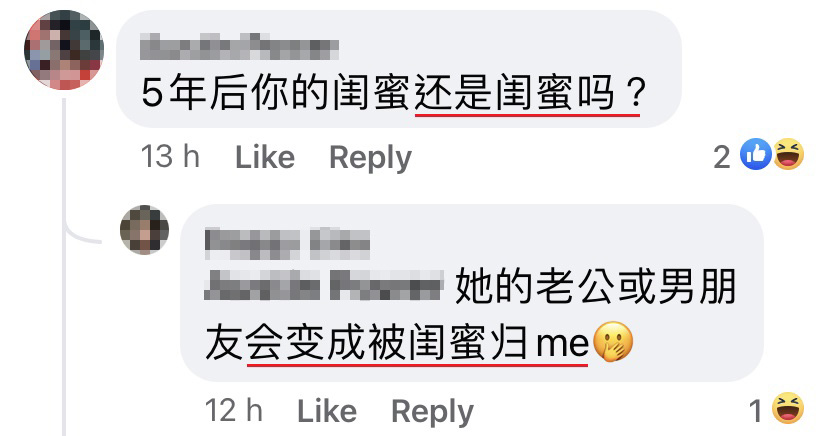Open the 13 h timestamp link

[x=170, y=157]
